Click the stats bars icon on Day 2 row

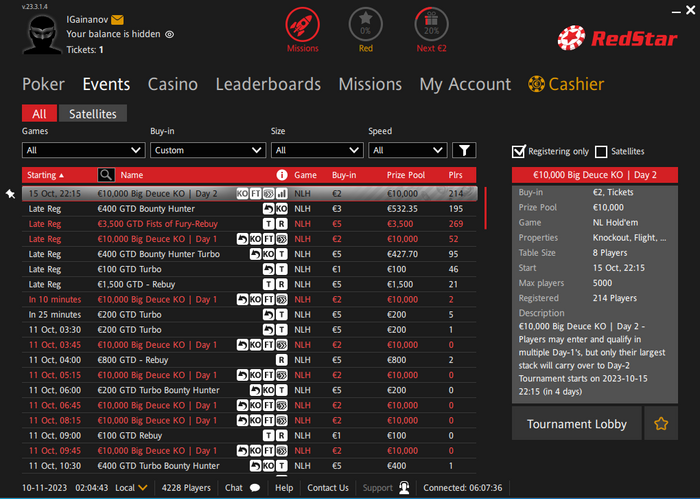[x=282, y=194]
